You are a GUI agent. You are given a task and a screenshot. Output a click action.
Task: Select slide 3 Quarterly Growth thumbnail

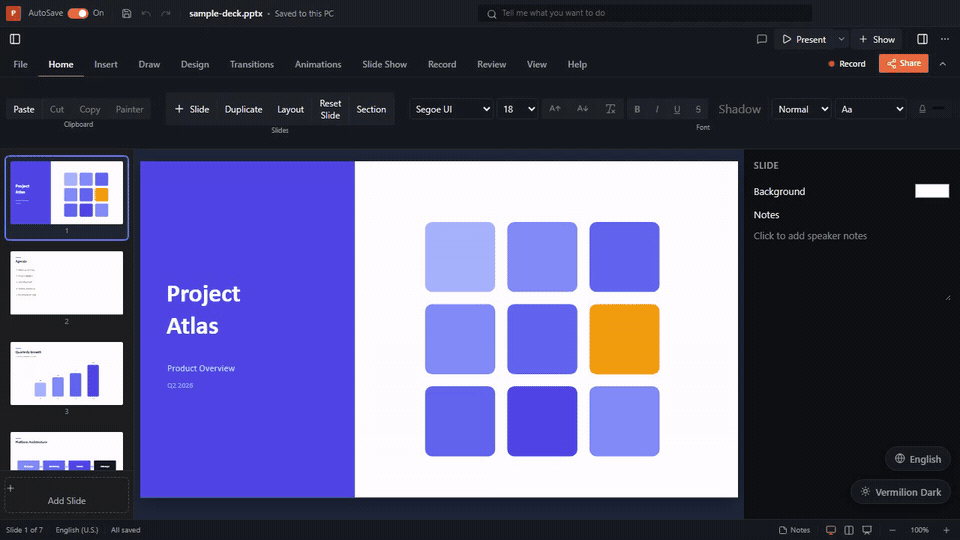coord(67,373)
